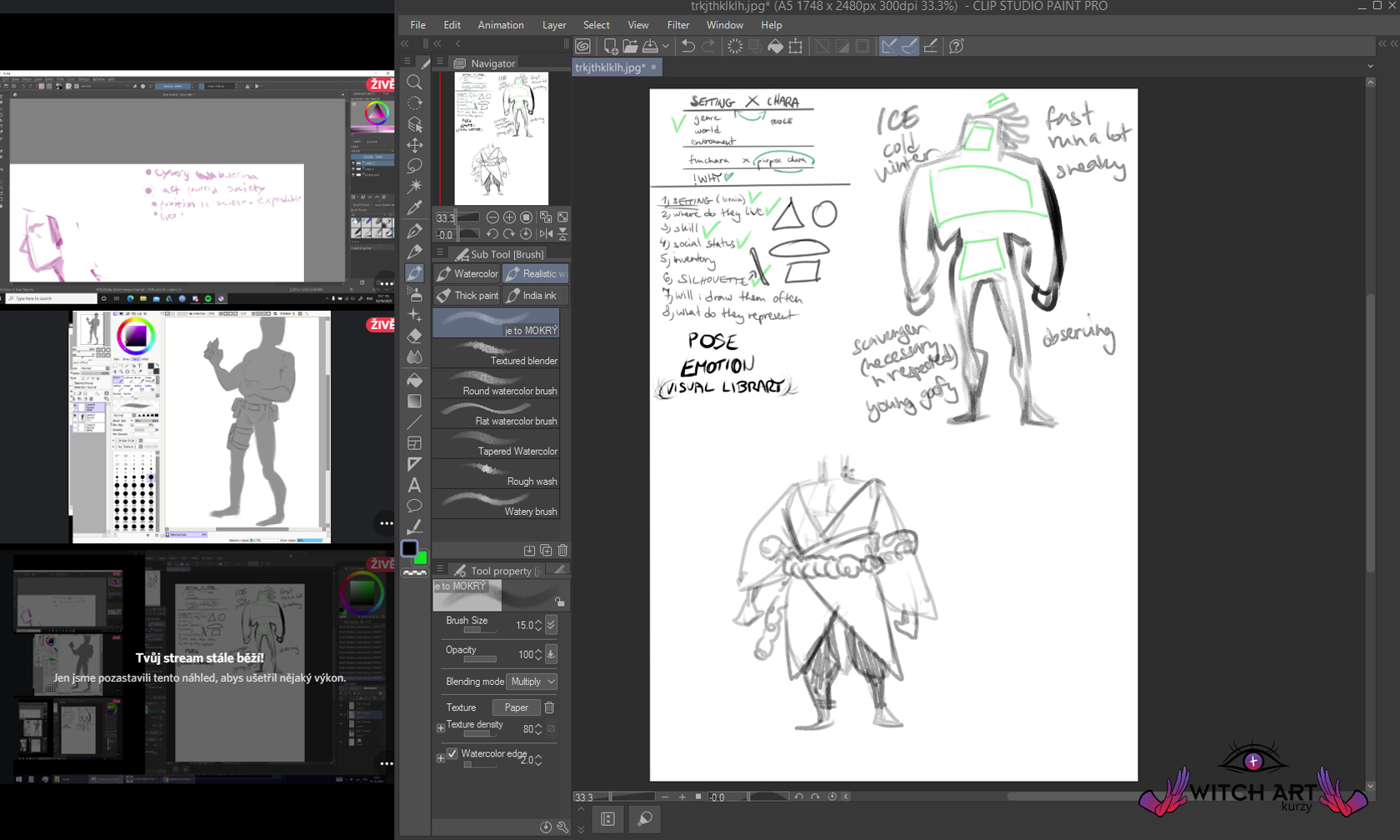Viewport: 1400px width, 840px height.
Task: Open the save options dropdown arrow
Action: pos(666,47)
